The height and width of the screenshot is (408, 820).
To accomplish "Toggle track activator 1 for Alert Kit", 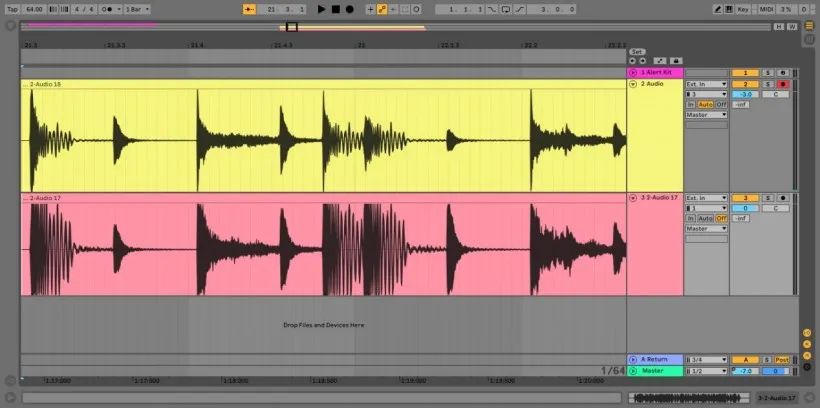I will [x=745, y=73].
